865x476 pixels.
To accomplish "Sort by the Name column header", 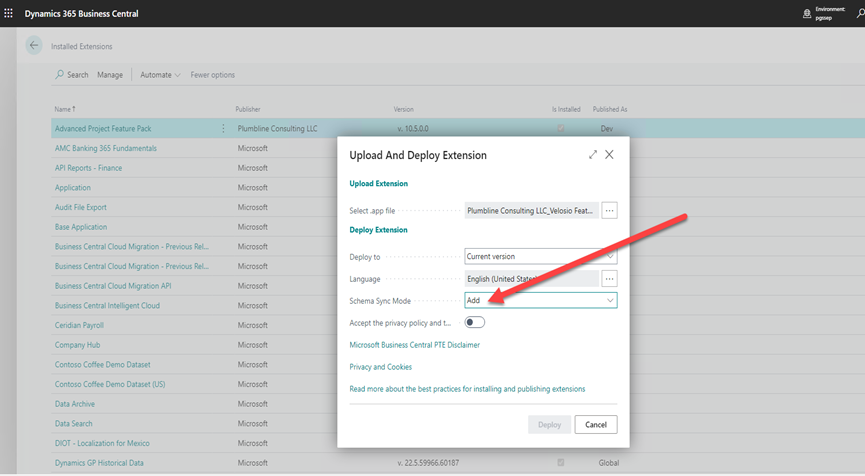I will [x=65, y=109].
